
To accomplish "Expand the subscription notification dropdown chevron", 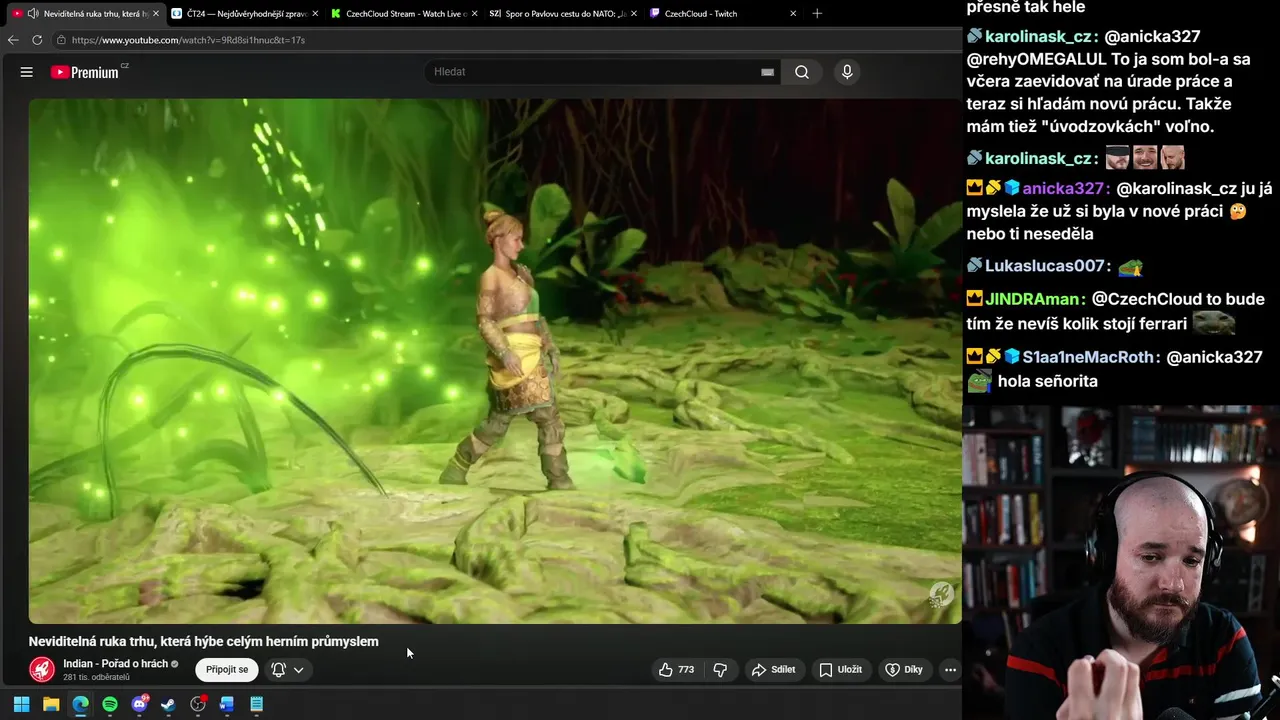I will (x=298, y=670).
